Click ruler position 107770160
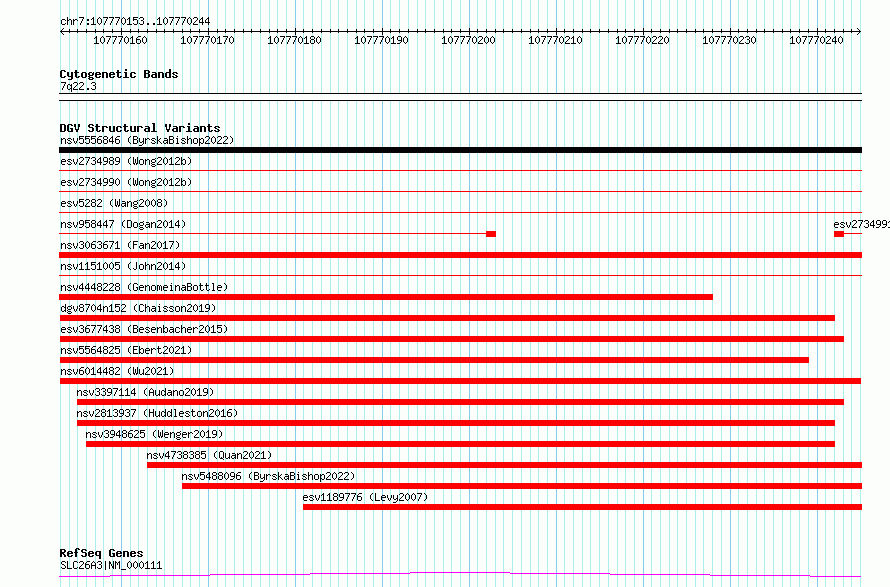Screen dimensions: 890x587 [120, 40]
